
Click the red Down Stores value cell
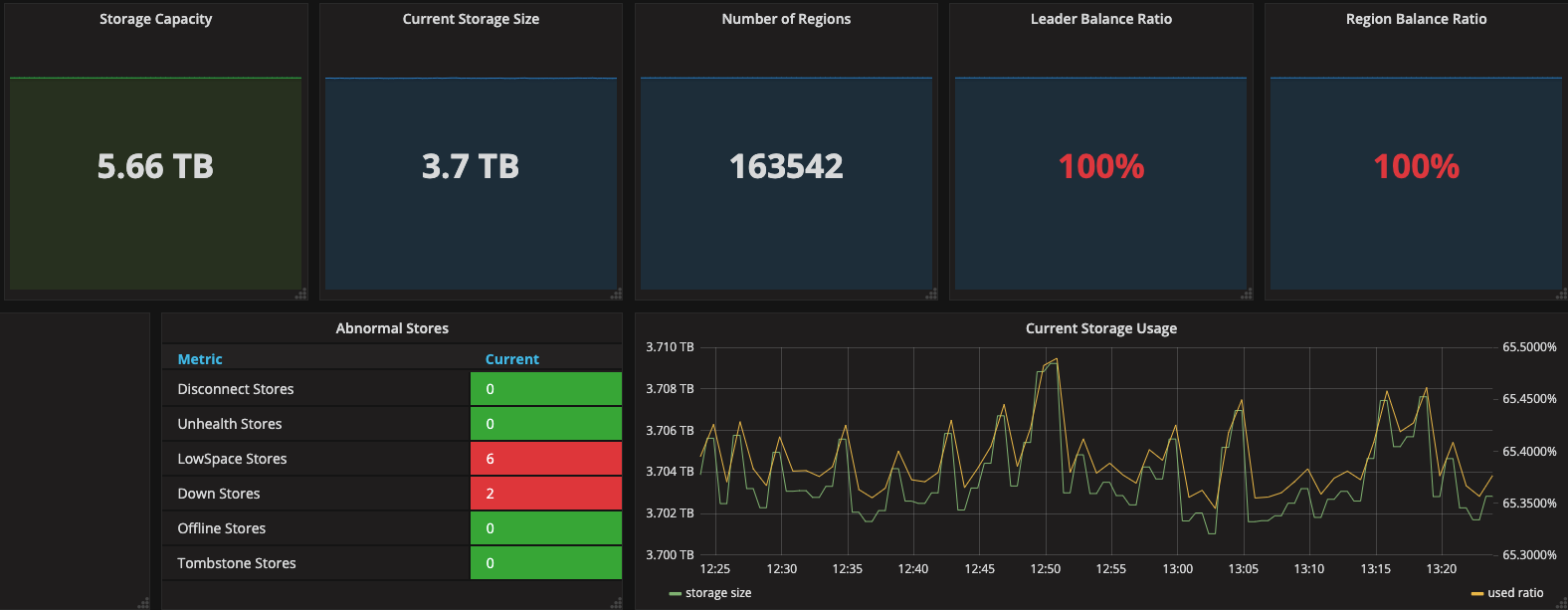[x=545, y=494]
